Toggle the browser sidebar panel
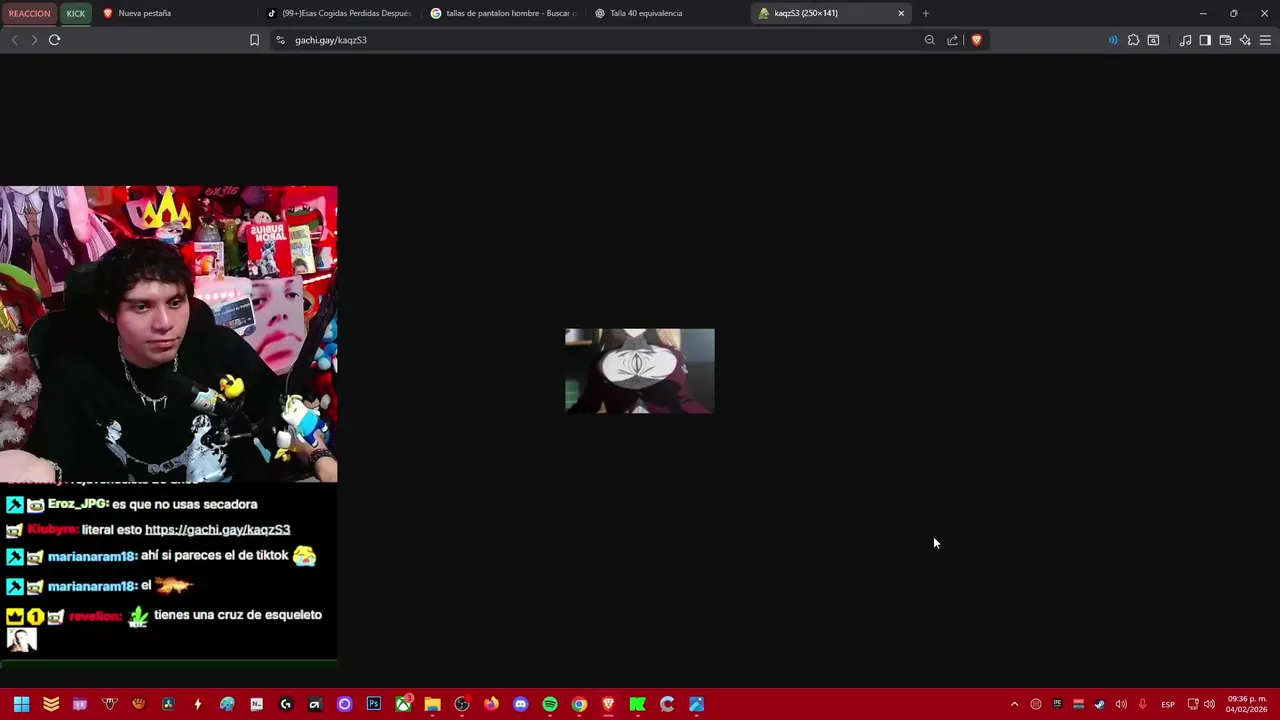 coord(1205,40)
